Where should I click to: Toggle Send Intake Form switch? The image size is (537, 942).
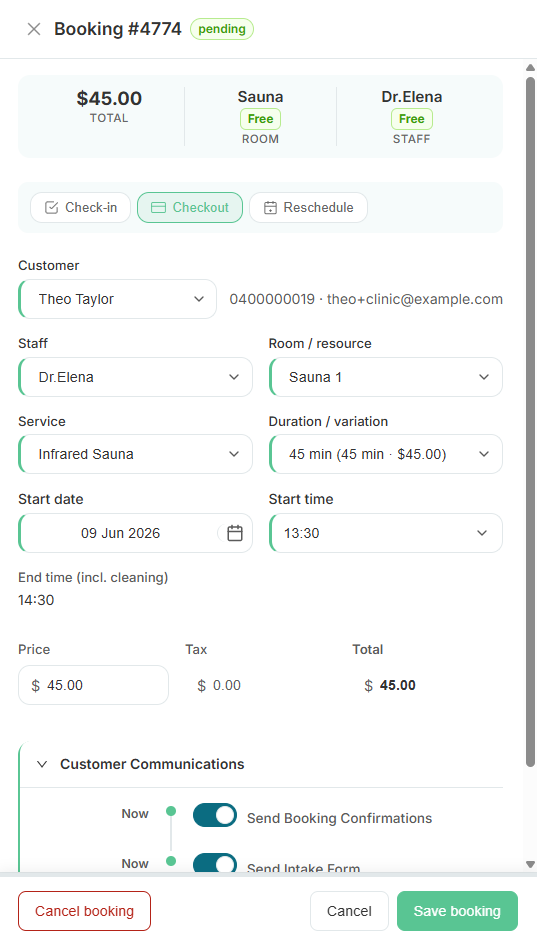[x=214, y=863]
